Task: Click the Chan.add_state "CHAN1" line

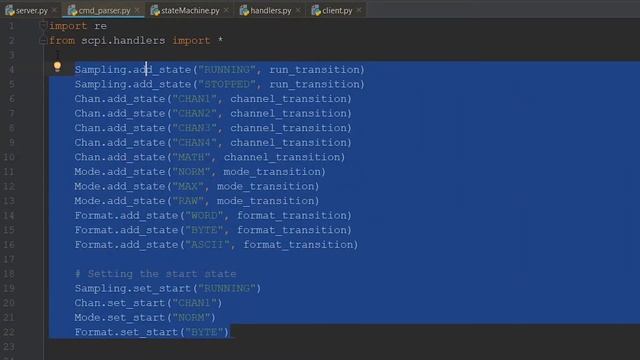Action: click(213, 99)
